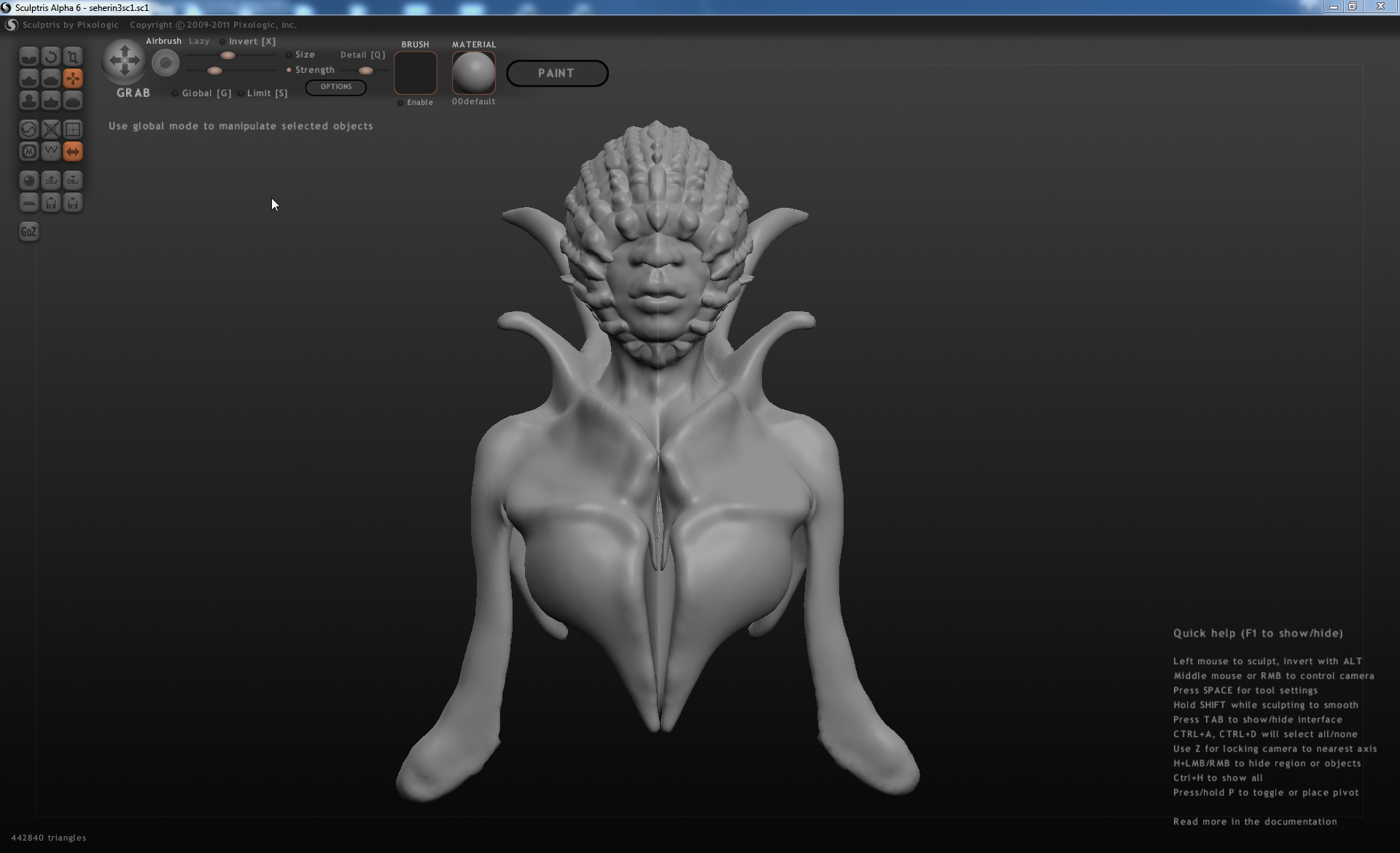Click the Export OBJ icon
The width and height of the screenshot is (1400, 853).
click(x=73, y=181)
